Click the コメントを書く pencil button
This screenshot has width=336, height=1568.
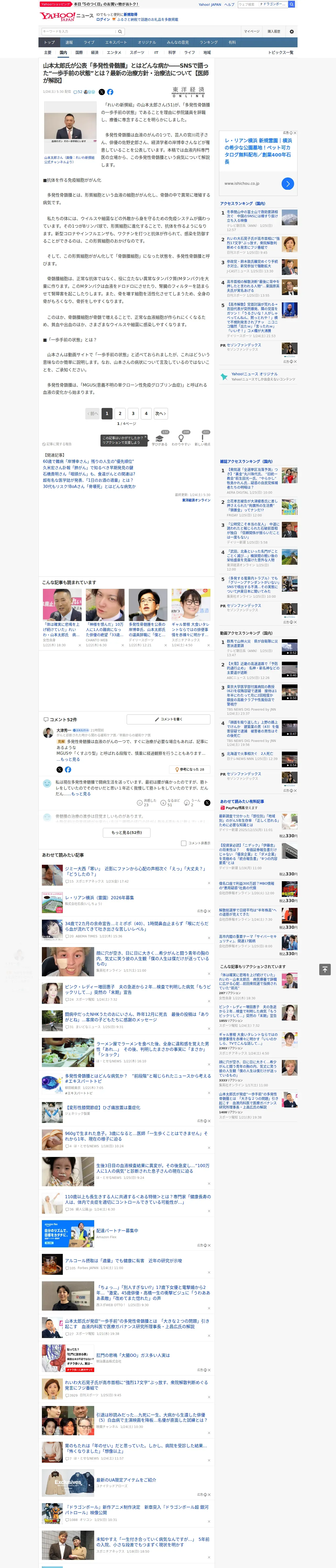pos(169,719)
